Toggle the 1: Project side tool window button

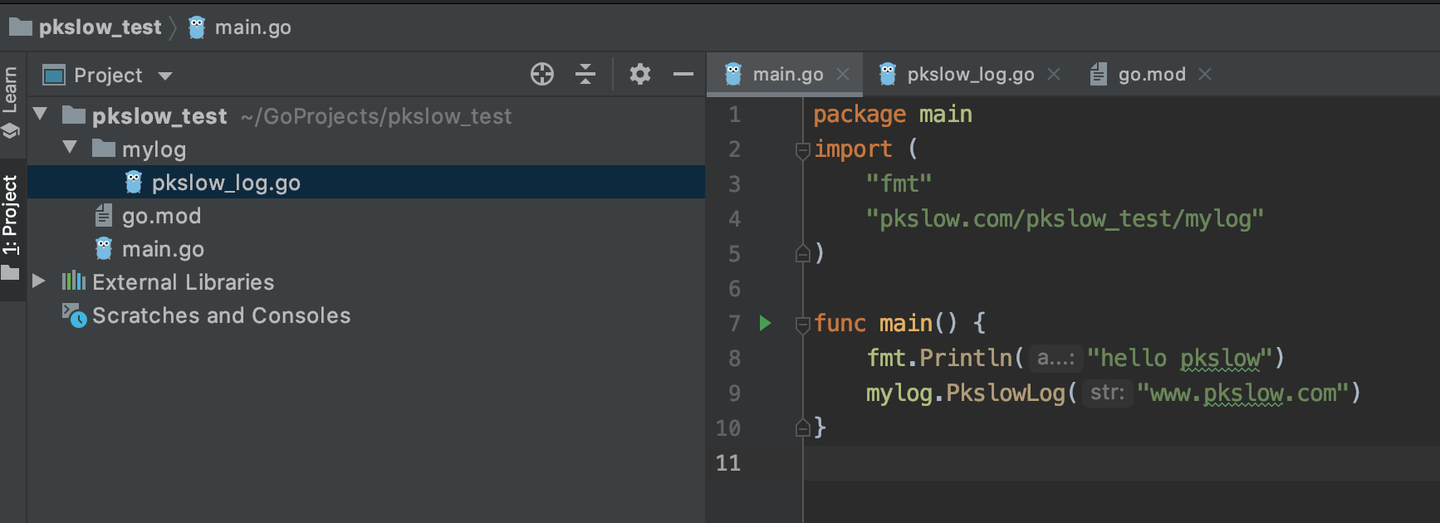[x=11, y=225]
